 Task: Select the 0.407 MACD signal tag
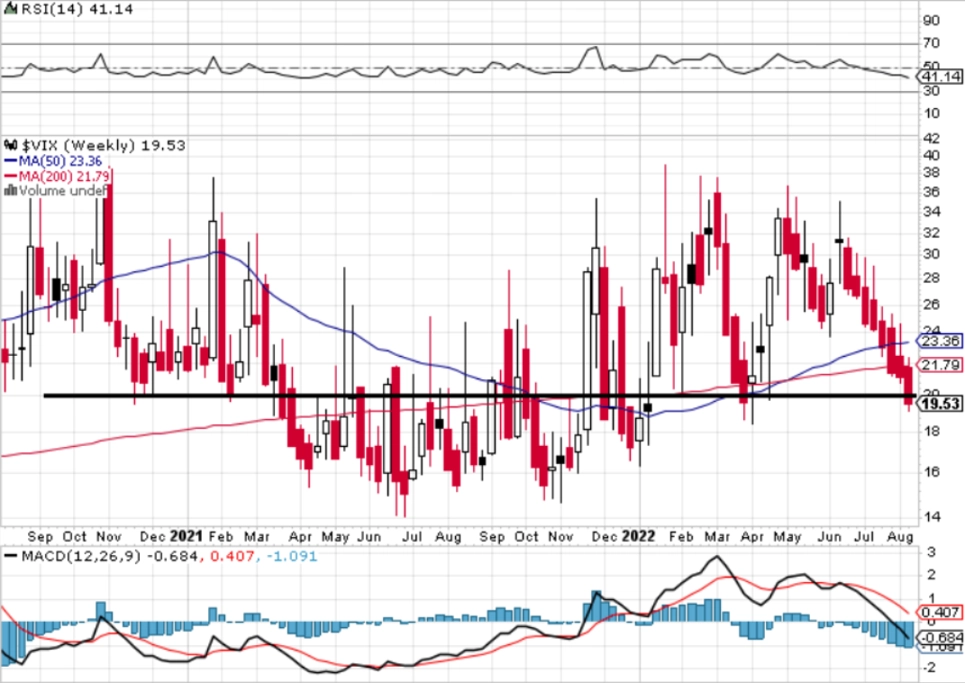click(940, 612)
